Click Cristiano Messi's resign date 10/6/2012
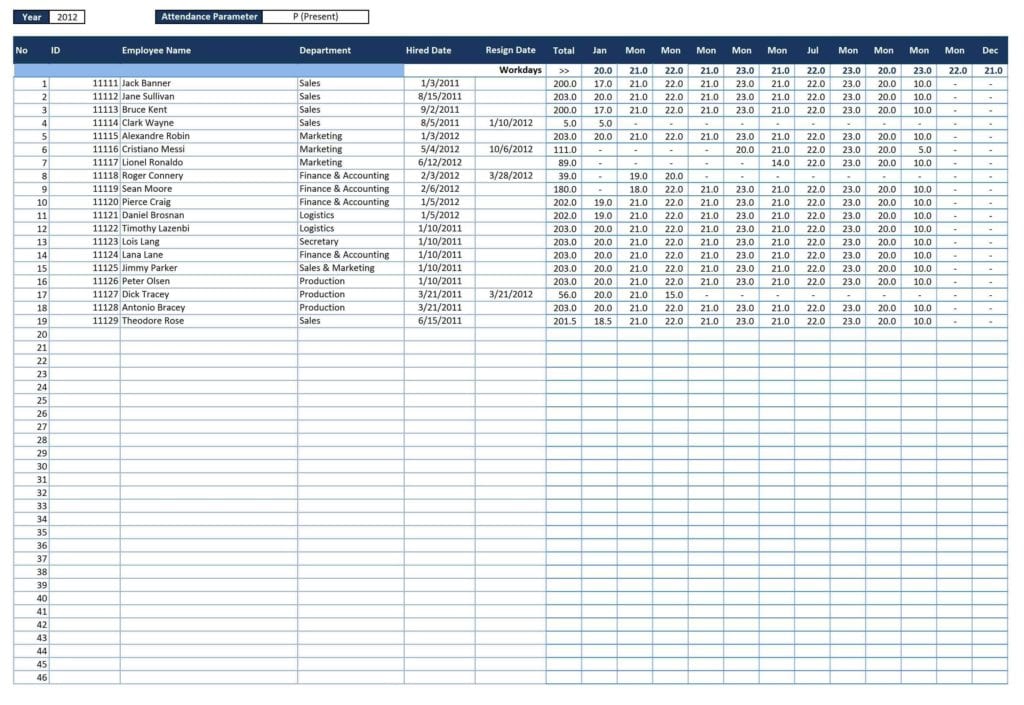Screen dimensions: 1024x705 point(510,149)
